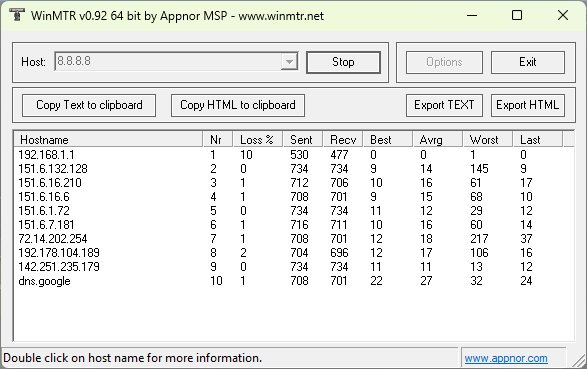Minimize the WinMTR window
This screenshot has width=587, height=369.
[x=472, y=15]
